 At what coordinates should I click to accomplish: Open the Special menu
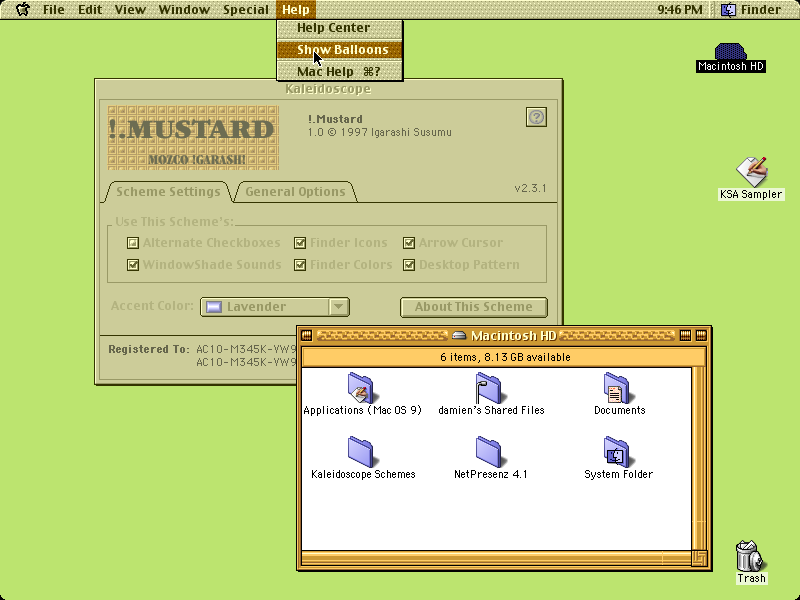pos(245,10)
